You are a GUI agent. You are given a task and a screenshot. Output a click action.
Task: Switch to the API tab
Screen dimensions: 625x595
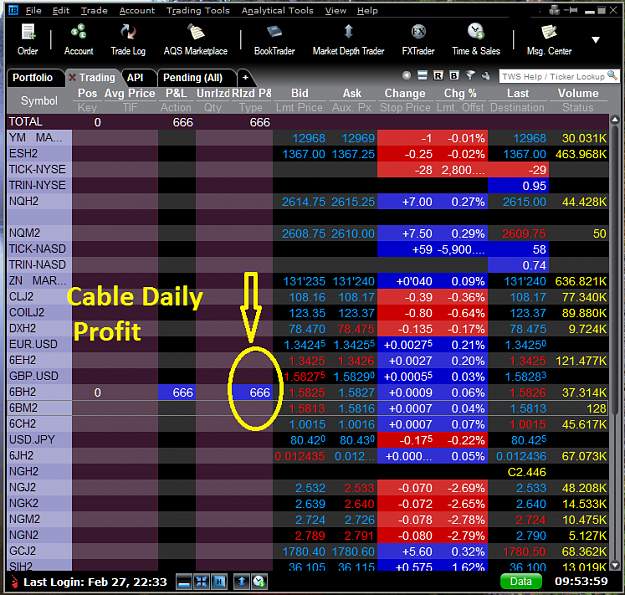click(136, 78)
